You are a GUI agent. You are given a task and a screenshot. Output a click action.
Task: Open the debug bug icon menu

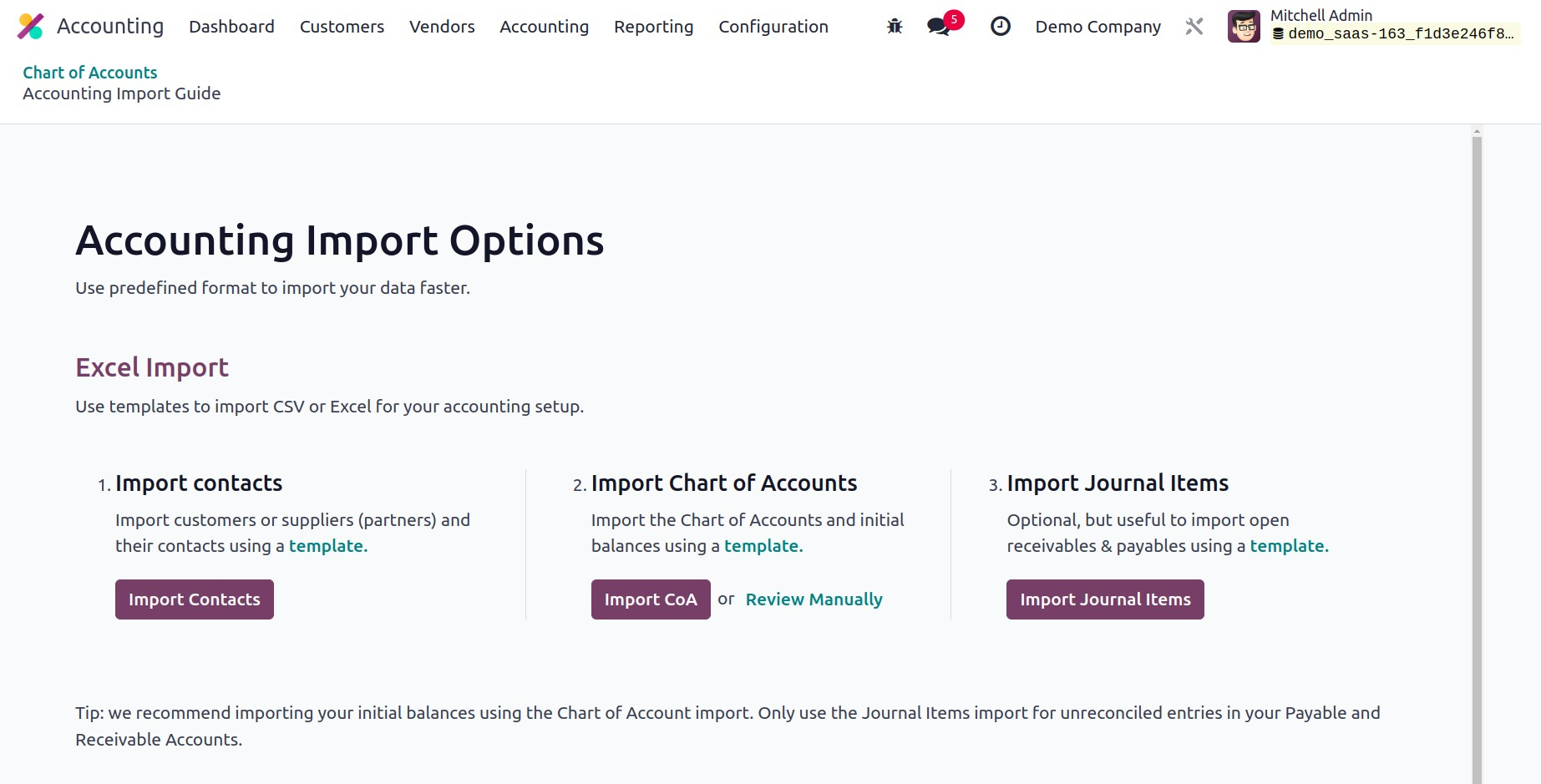pos(895,27)
